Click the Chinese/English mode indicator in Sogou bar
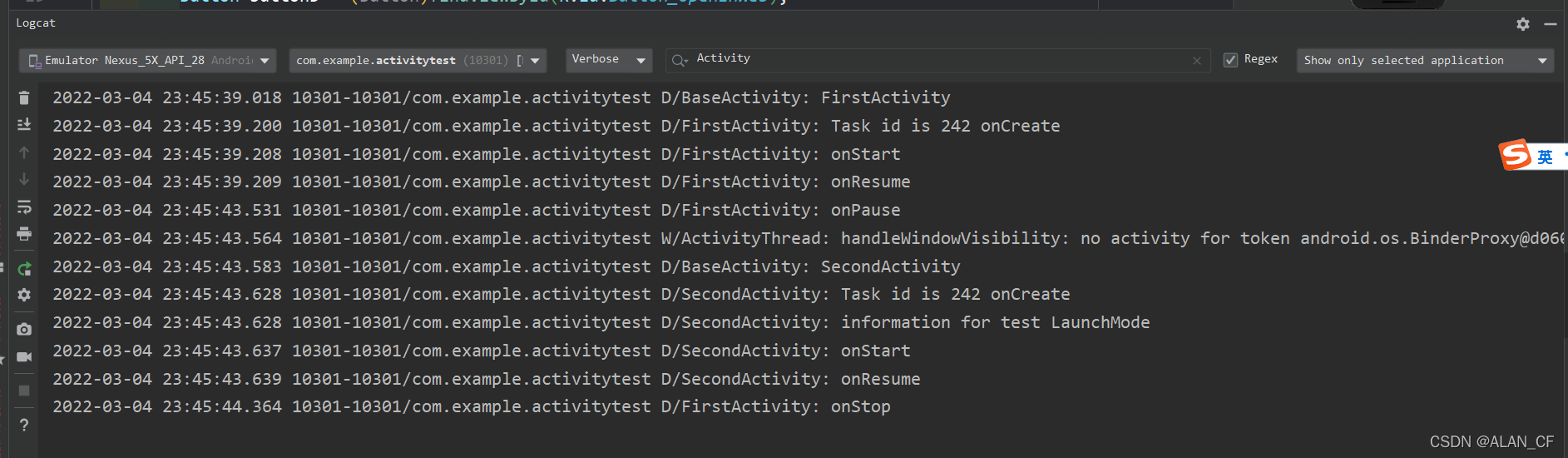 (x=1545, y=157)
